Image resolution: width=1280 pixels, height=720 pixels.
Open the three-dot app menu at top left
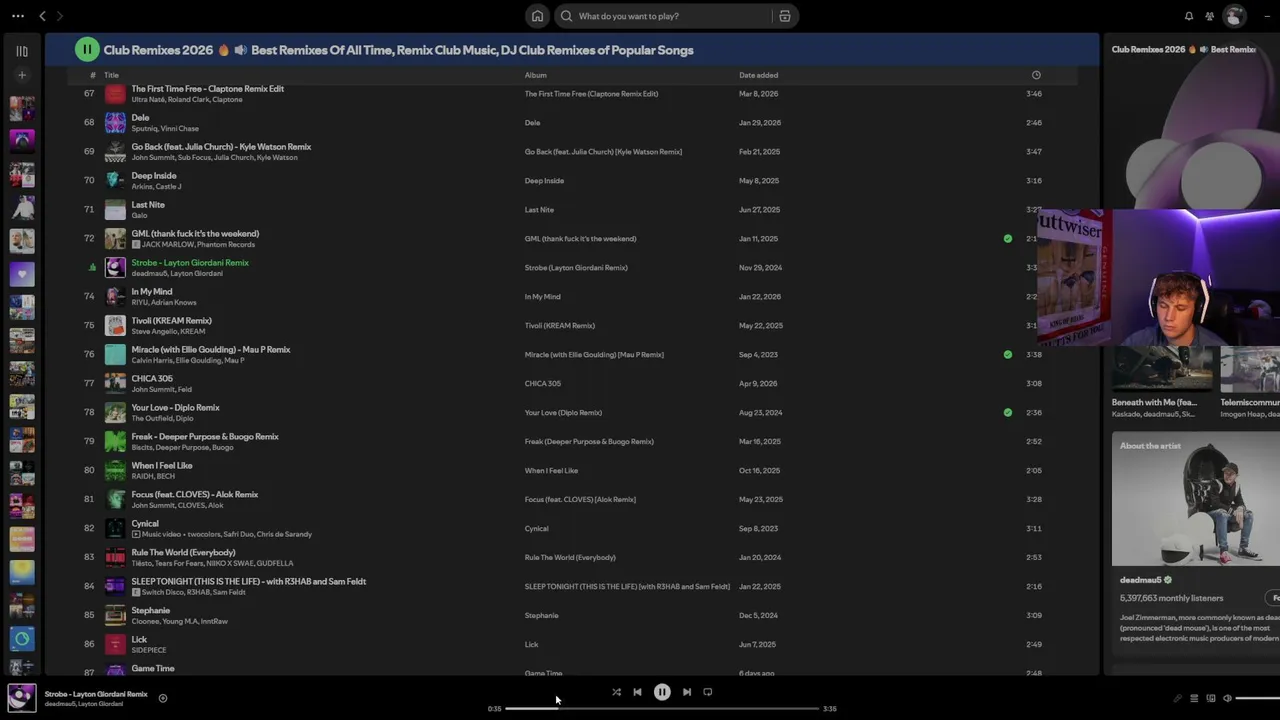click(18, 16)
